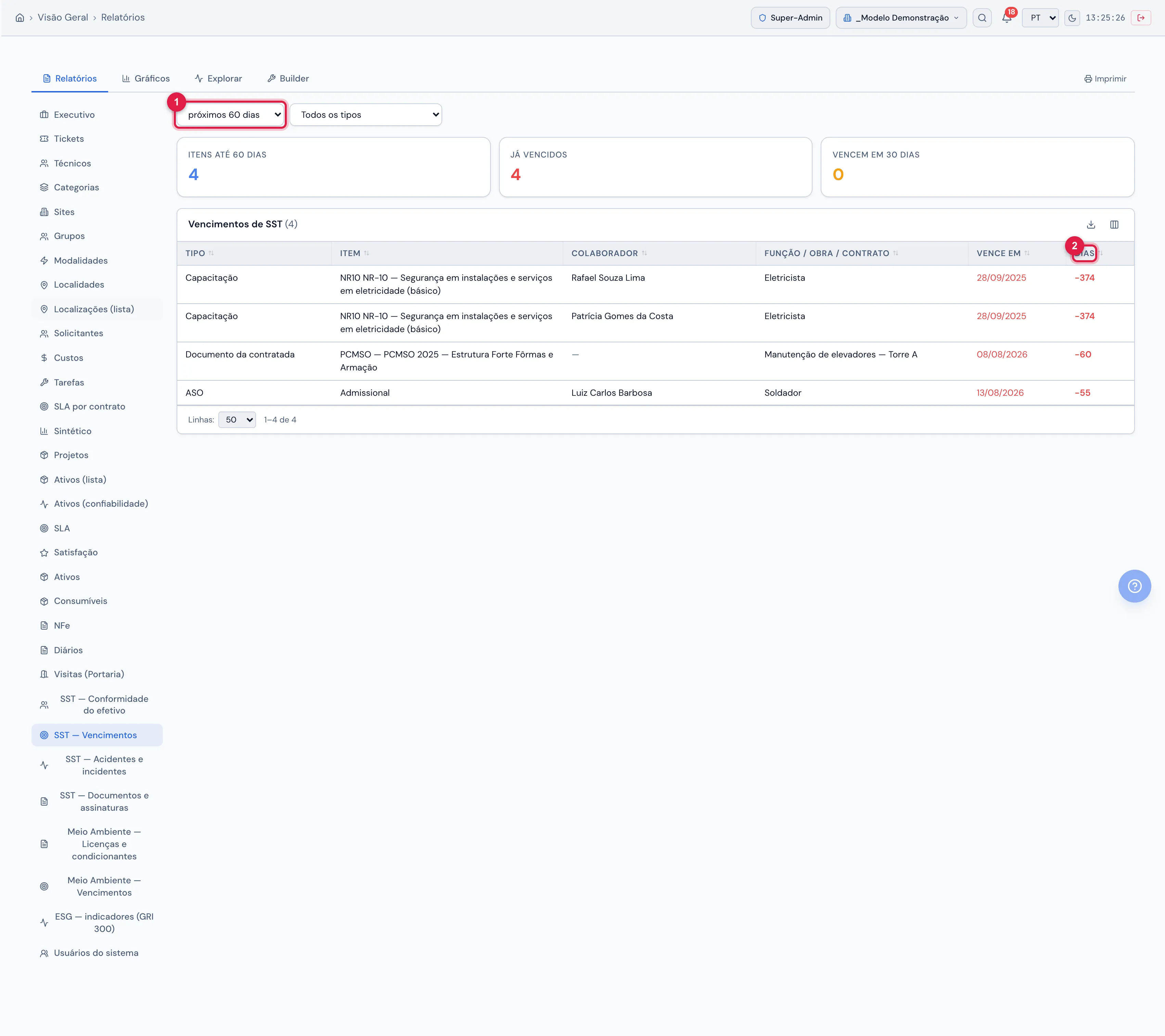The width and height of the screenshot is (1165, 1036).
Task: Switch to the Builder tab
Action: coord(289,79)
